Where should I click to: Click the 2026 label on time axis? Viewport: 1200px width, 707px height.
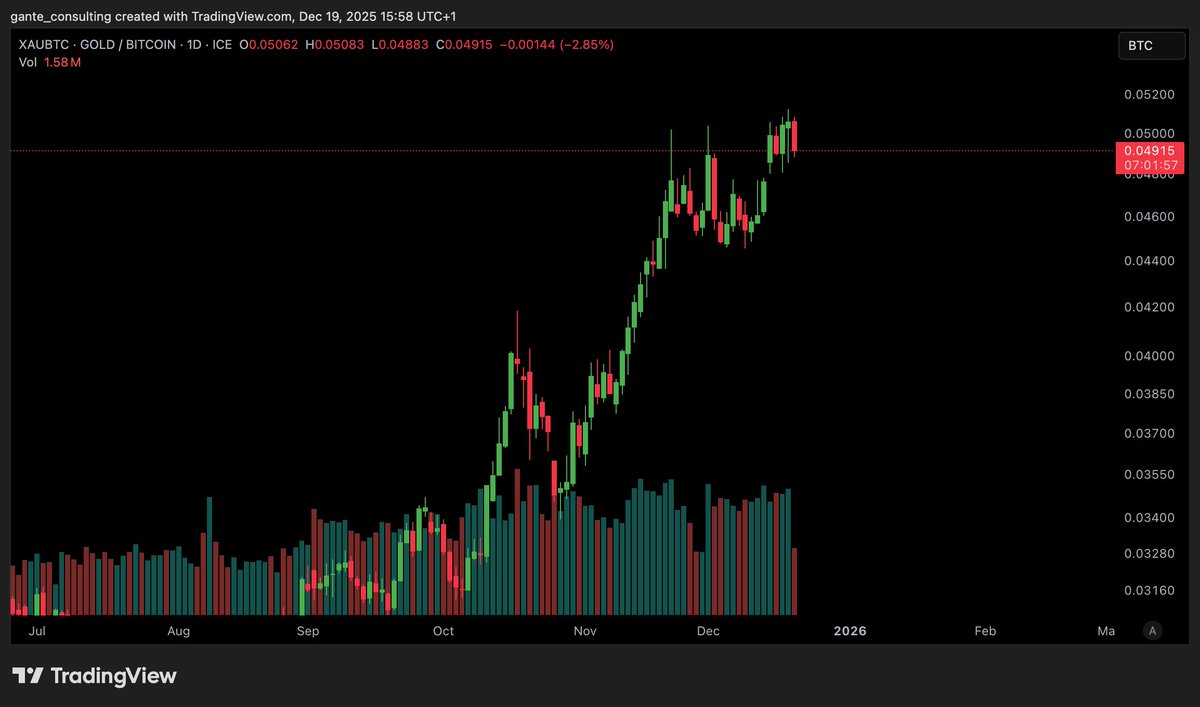[x=850, y=631]
